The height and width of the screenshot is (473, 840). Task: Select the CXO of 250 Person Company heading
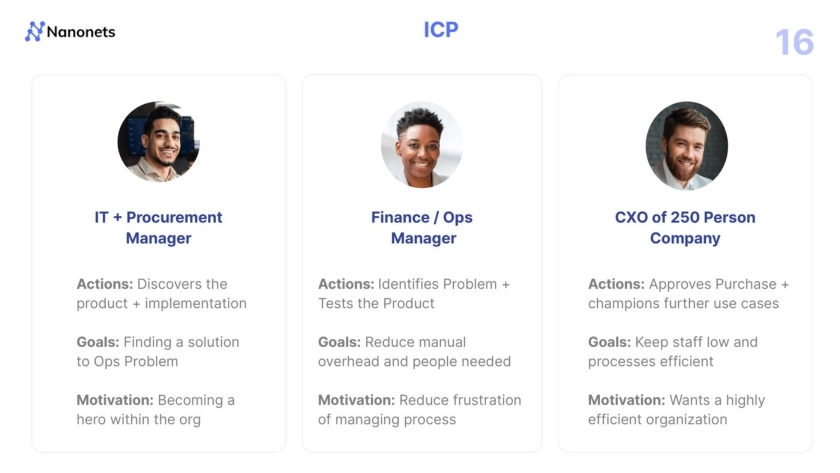coord(685,228)
